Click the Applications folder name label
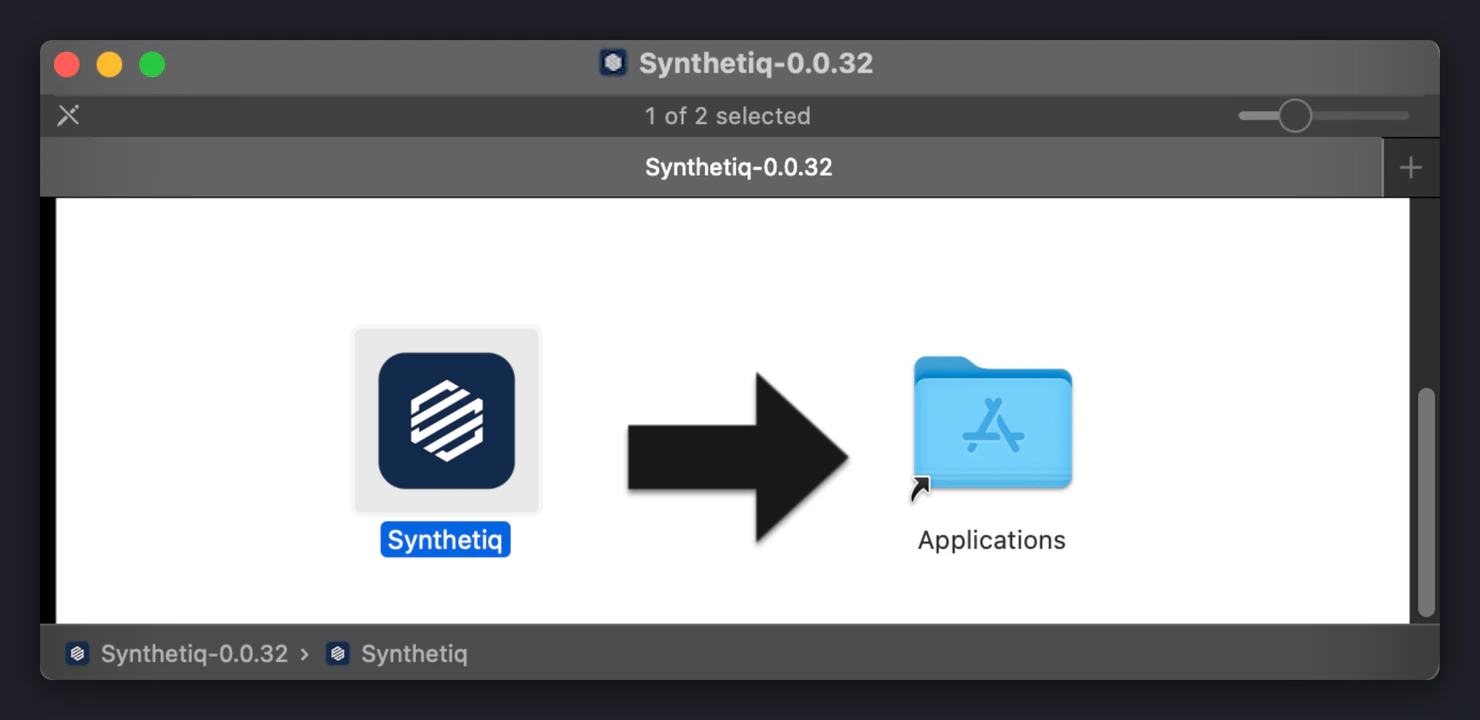This screenshot has height=720, width=1480. click(992, 540)
